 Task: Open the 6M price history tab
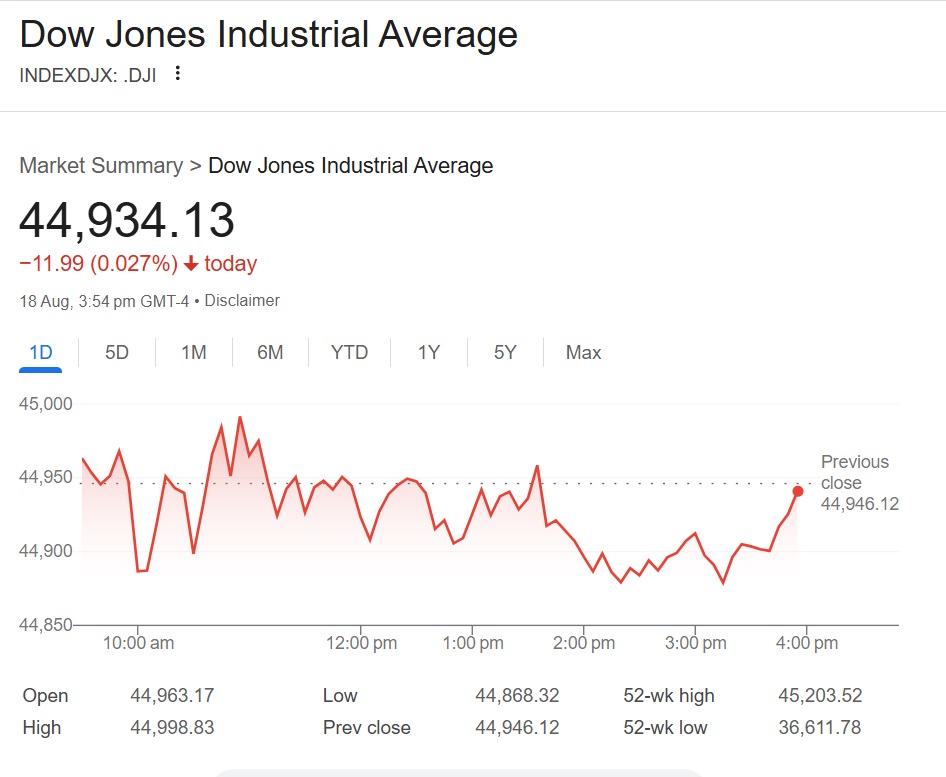tap(269, 352)
